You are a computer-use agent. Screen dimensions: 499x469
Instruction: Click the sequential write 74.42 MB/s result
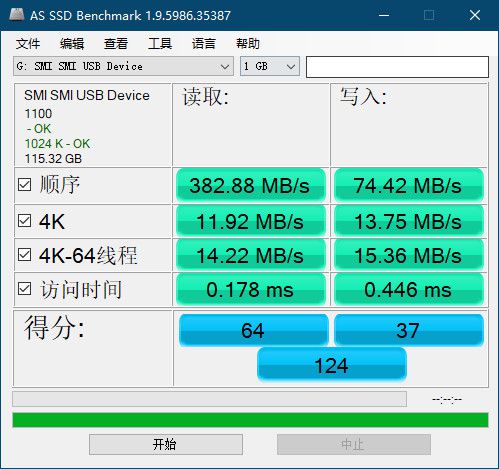408,185
